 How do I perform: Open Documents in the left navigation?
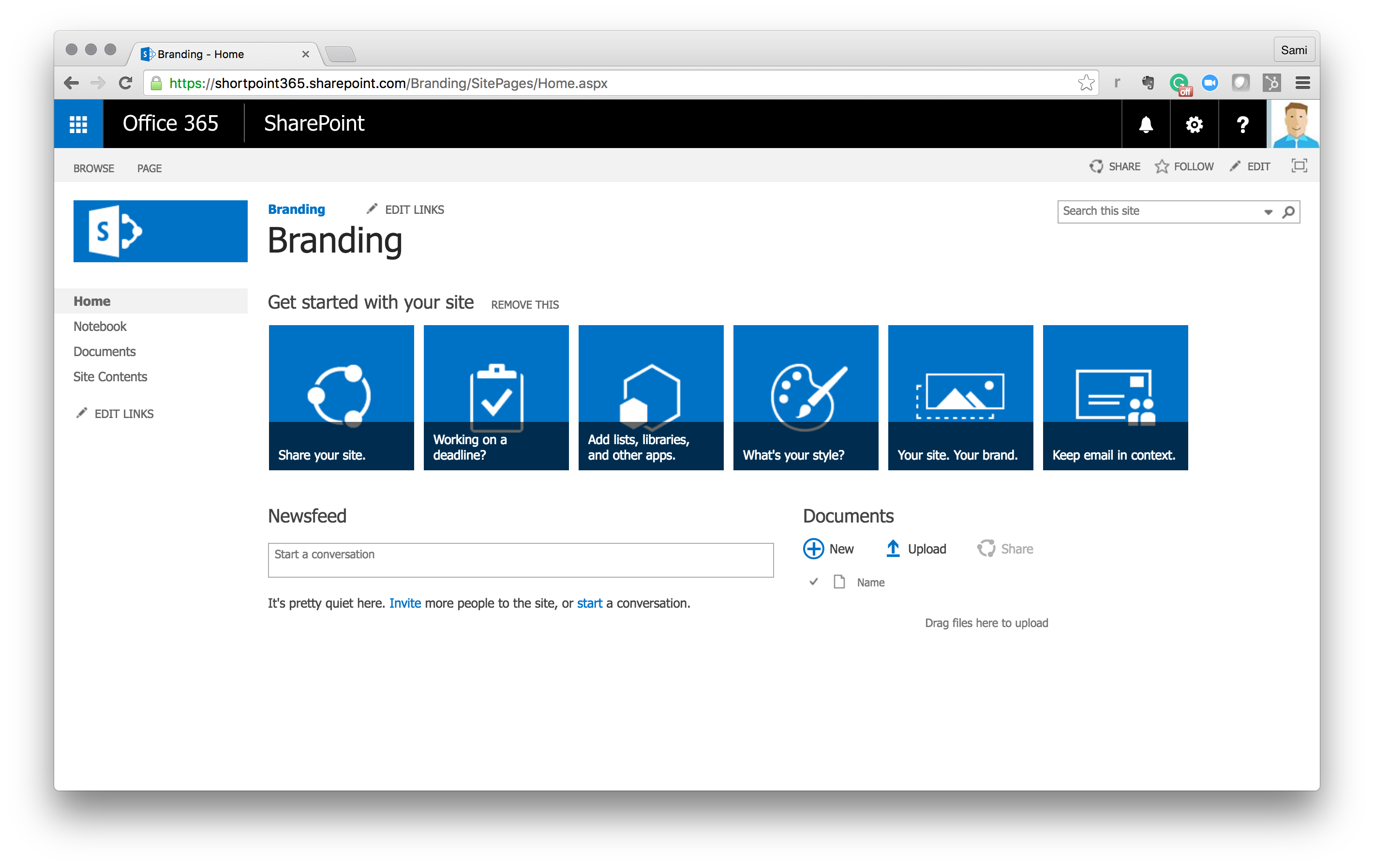click(105, 352)
